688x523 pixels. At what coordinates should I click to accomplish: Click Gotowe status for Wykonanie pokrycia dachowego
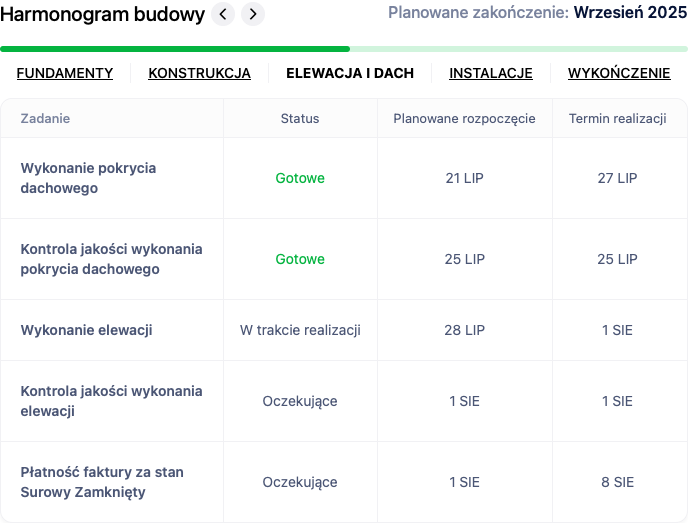coord(300,178)
